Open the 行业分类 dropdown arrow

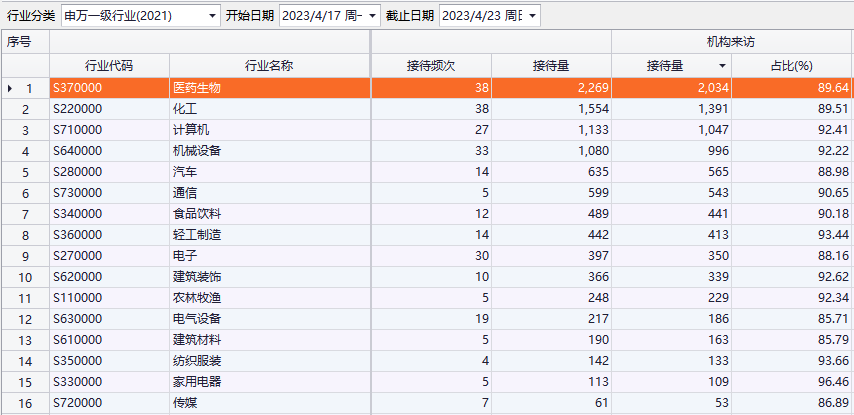point(213,16)
